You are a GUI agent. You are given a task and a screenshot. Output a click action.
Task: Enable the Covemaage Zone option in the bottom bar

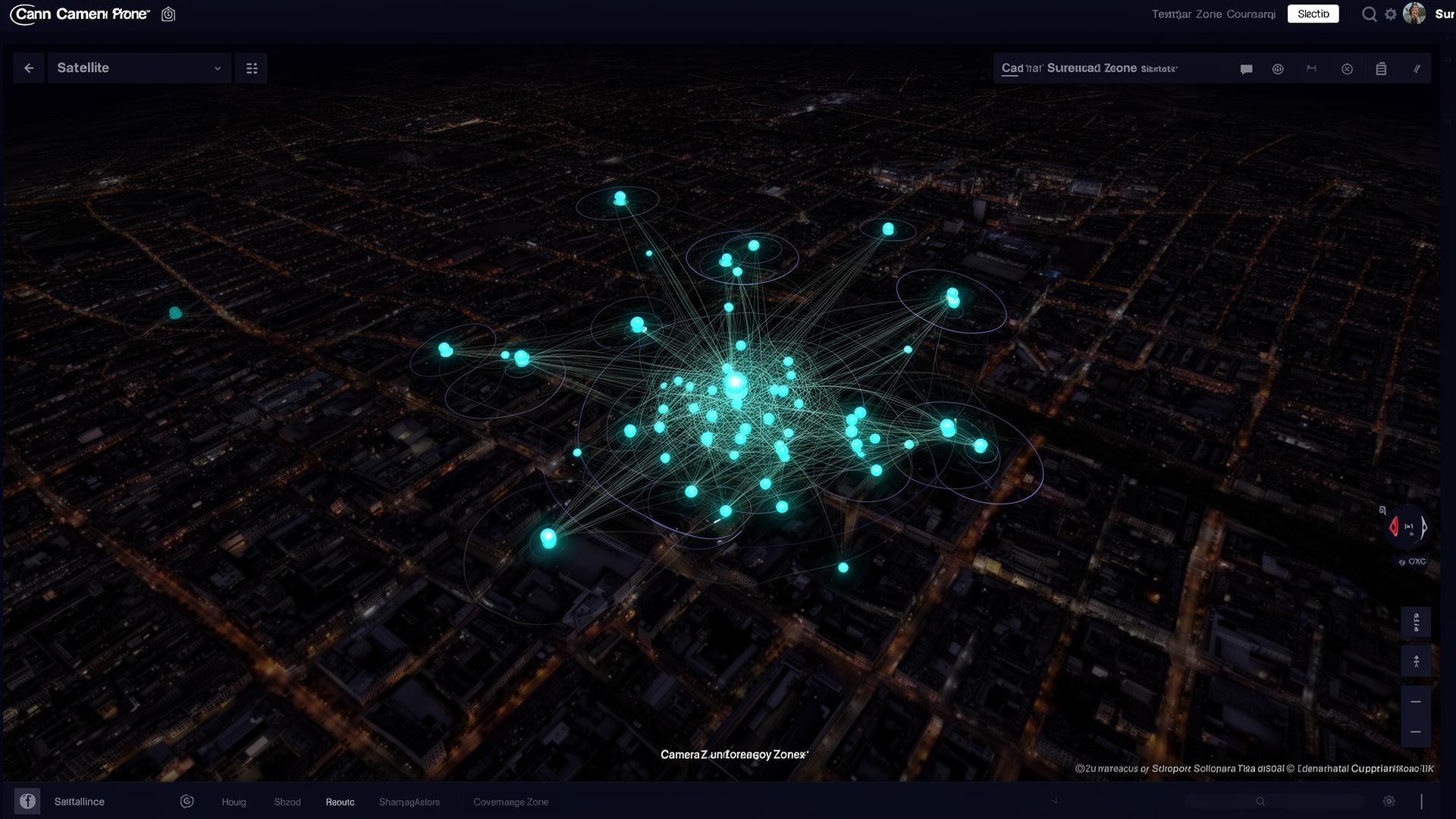pyautogui.click(x=510, y=802)
